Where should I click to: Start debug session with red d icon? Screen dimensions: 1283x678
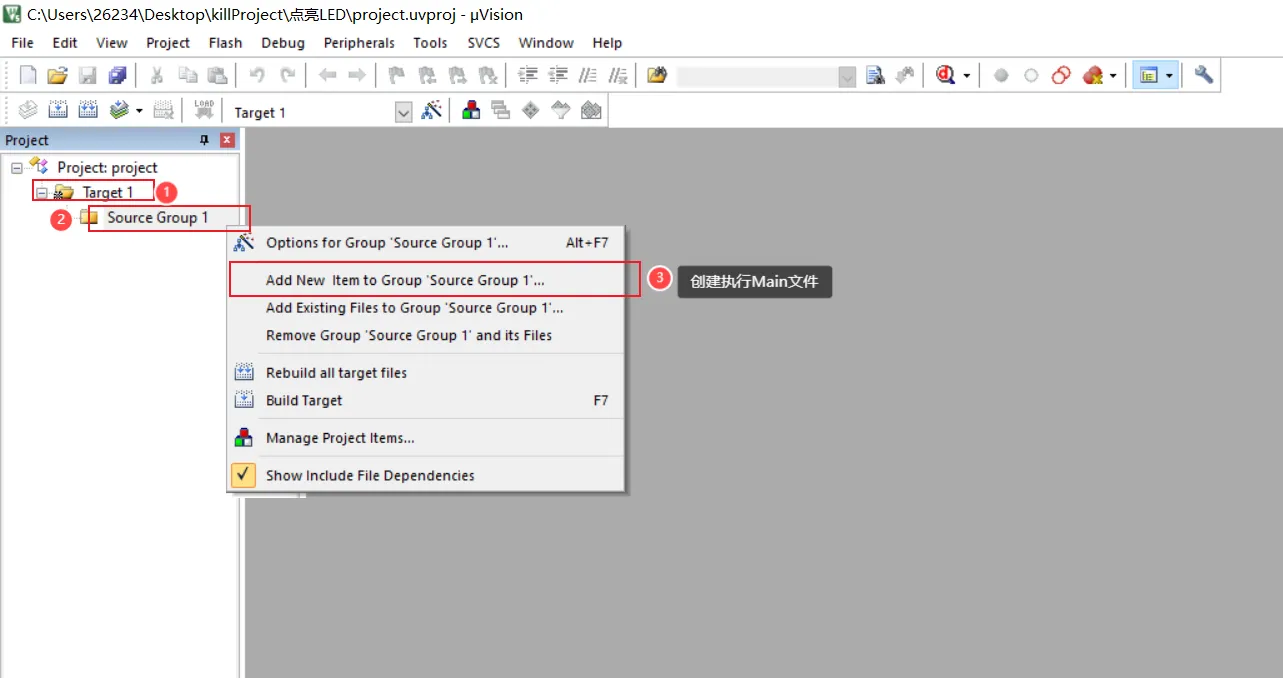click(x=945, y=75)
